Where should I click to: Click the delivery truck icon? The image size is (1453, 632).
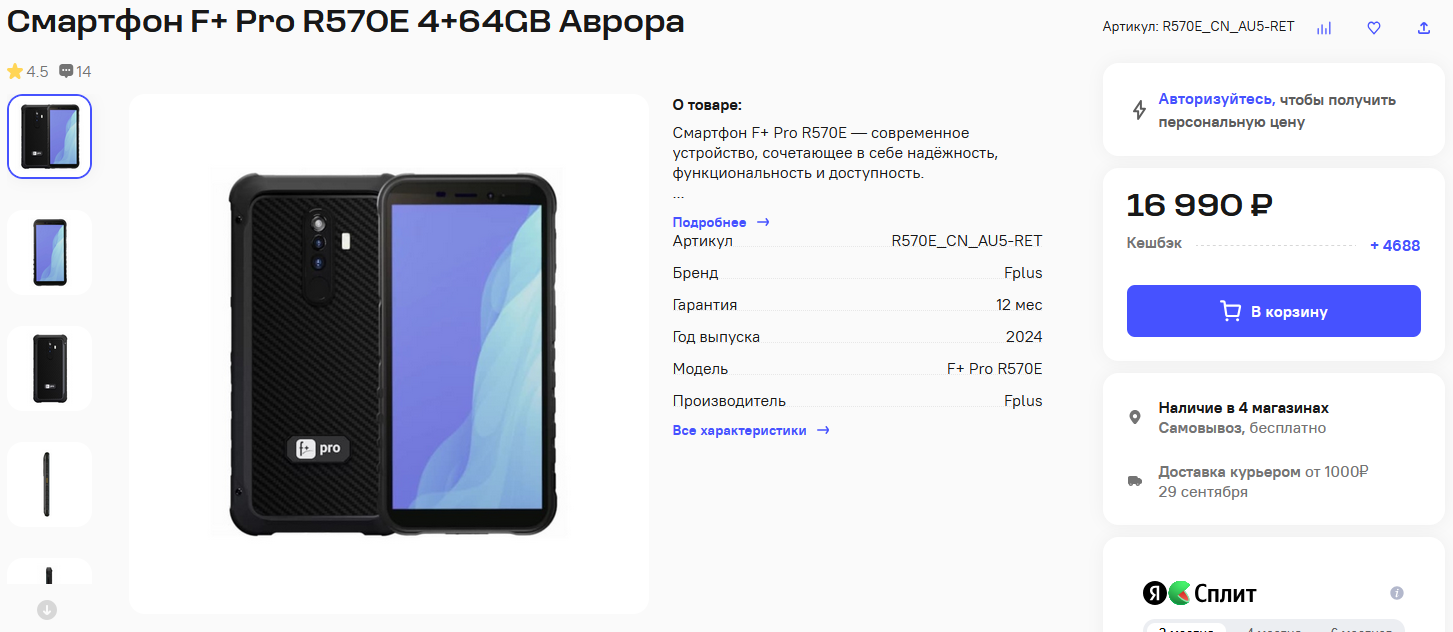coord(1135,481)
